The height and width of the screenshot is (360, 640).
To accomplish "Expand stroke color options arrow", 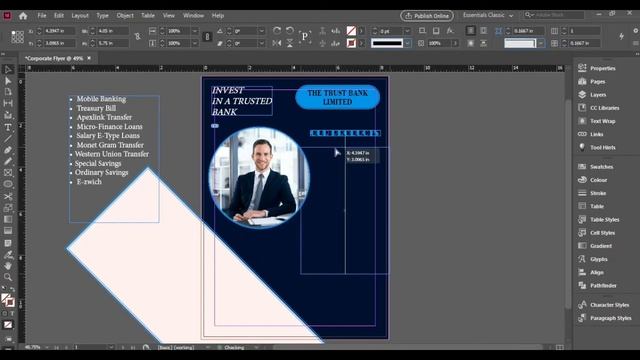I will [361, 43].
